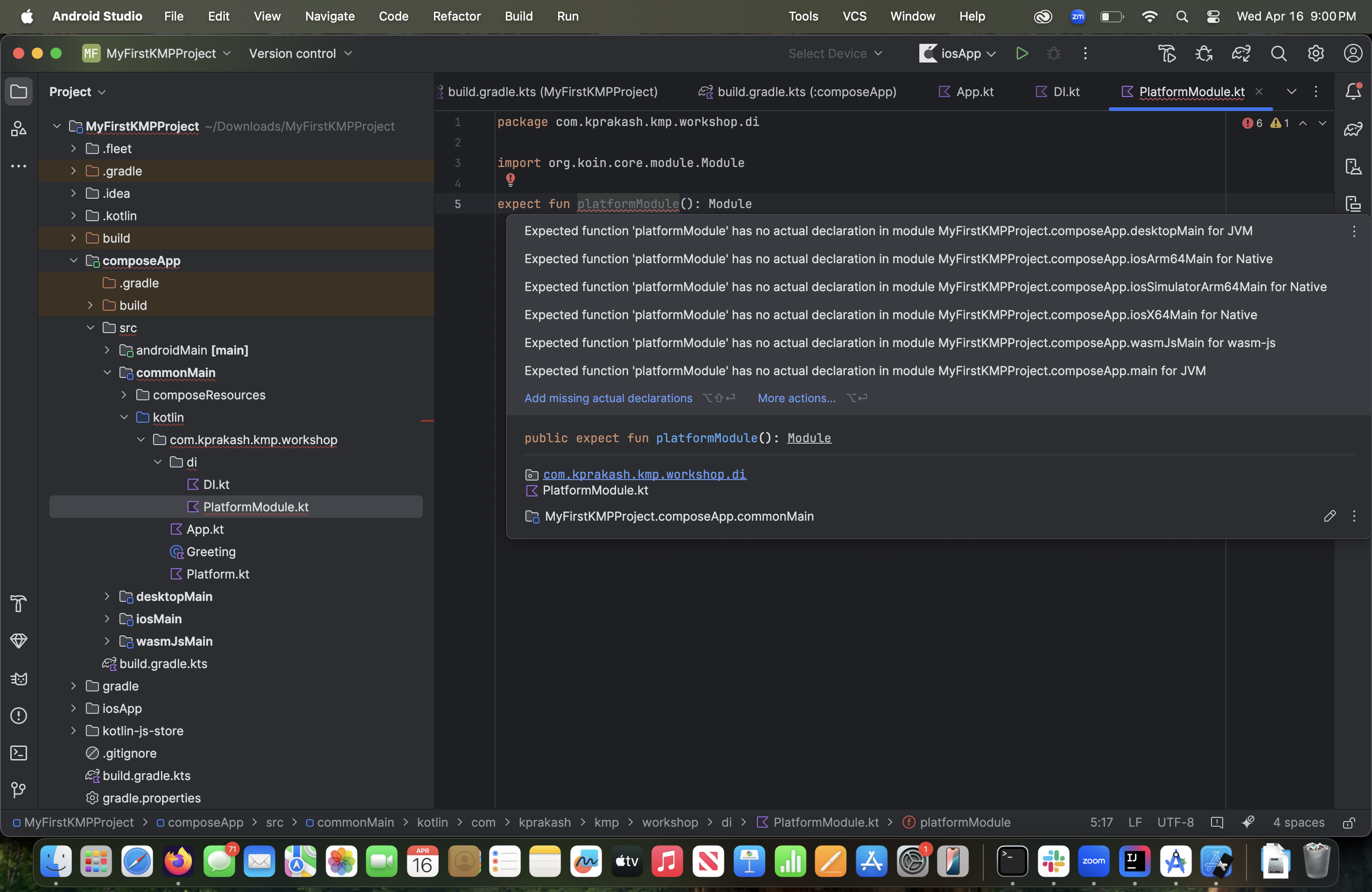Open Notifications bell panel
Screen dimensions: 1372x892
1353,91
